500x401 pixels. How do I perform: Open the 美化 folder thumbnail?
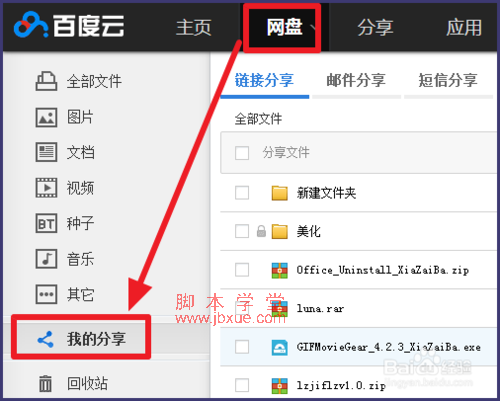tap(280, 231)
